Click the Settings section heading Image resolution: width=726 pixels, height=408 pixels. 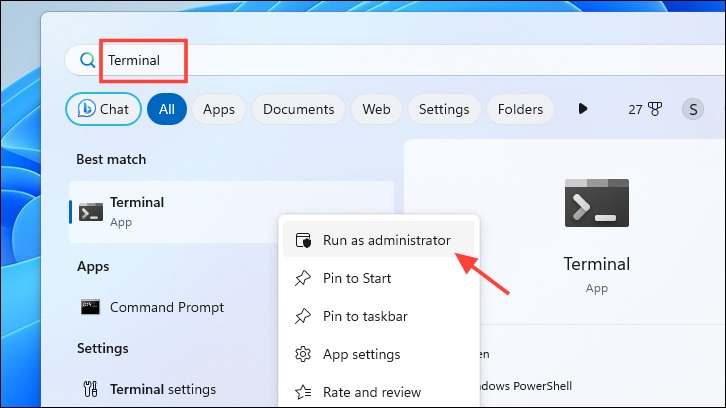click(103, 348)
